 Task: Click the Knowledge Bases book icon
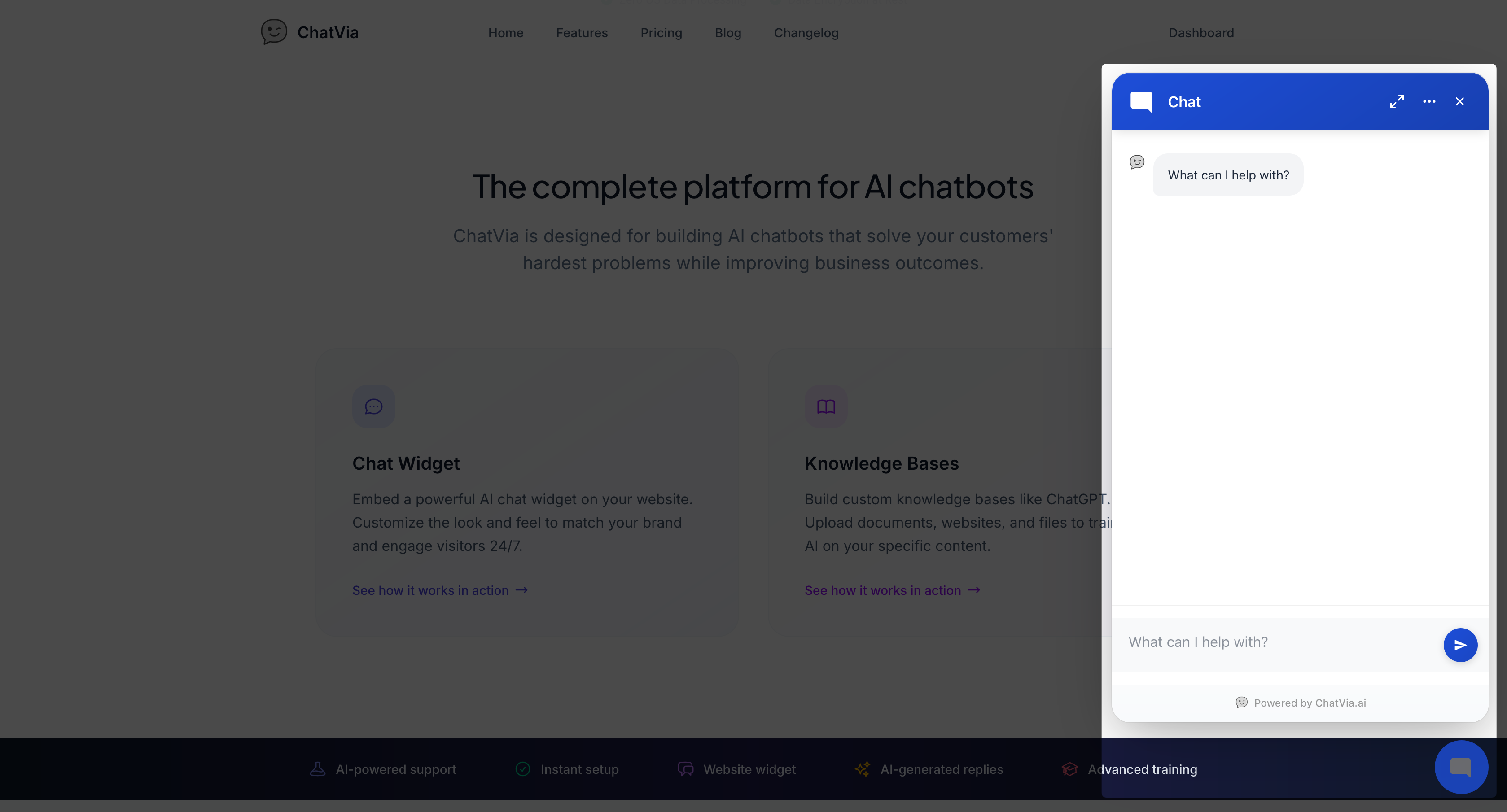(826, 406)
